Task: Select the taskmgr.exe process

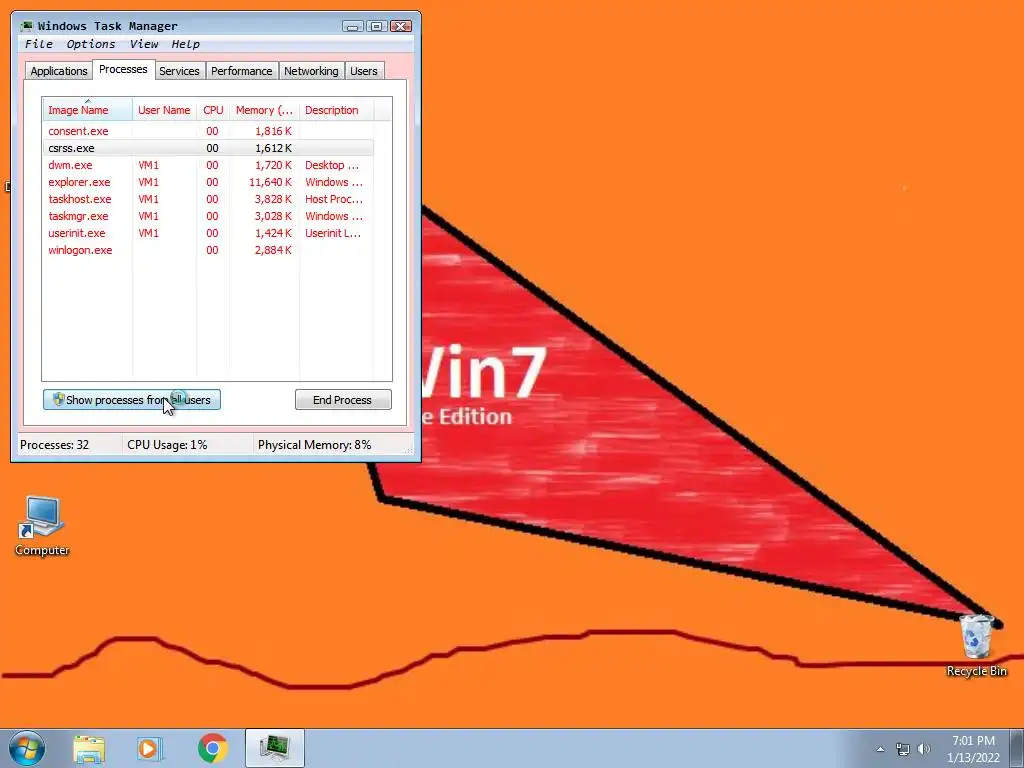Action: (x=208, y=216)
